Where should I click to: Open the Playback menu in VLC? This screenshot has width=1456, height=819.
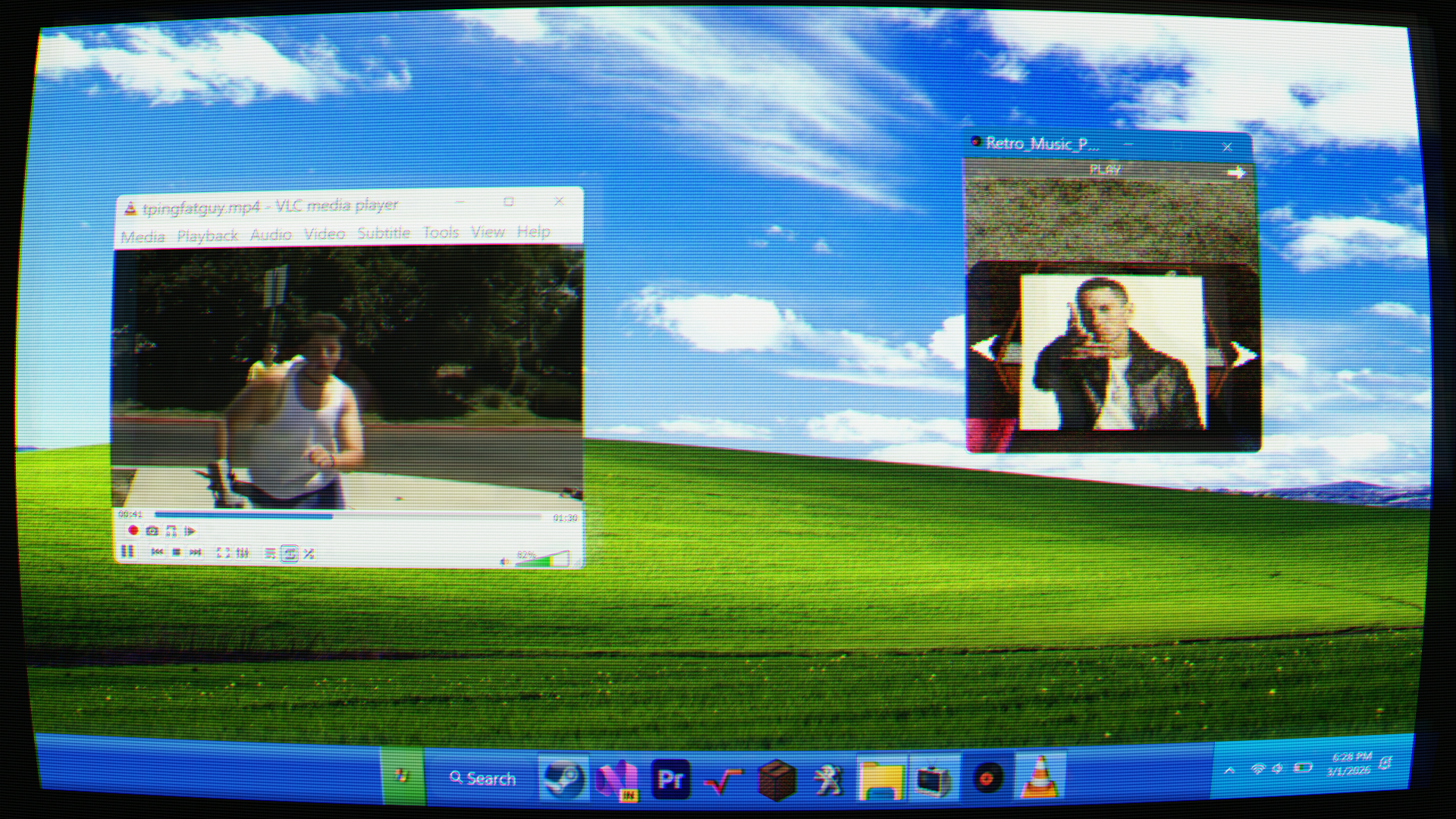click(x=207, y=236)
